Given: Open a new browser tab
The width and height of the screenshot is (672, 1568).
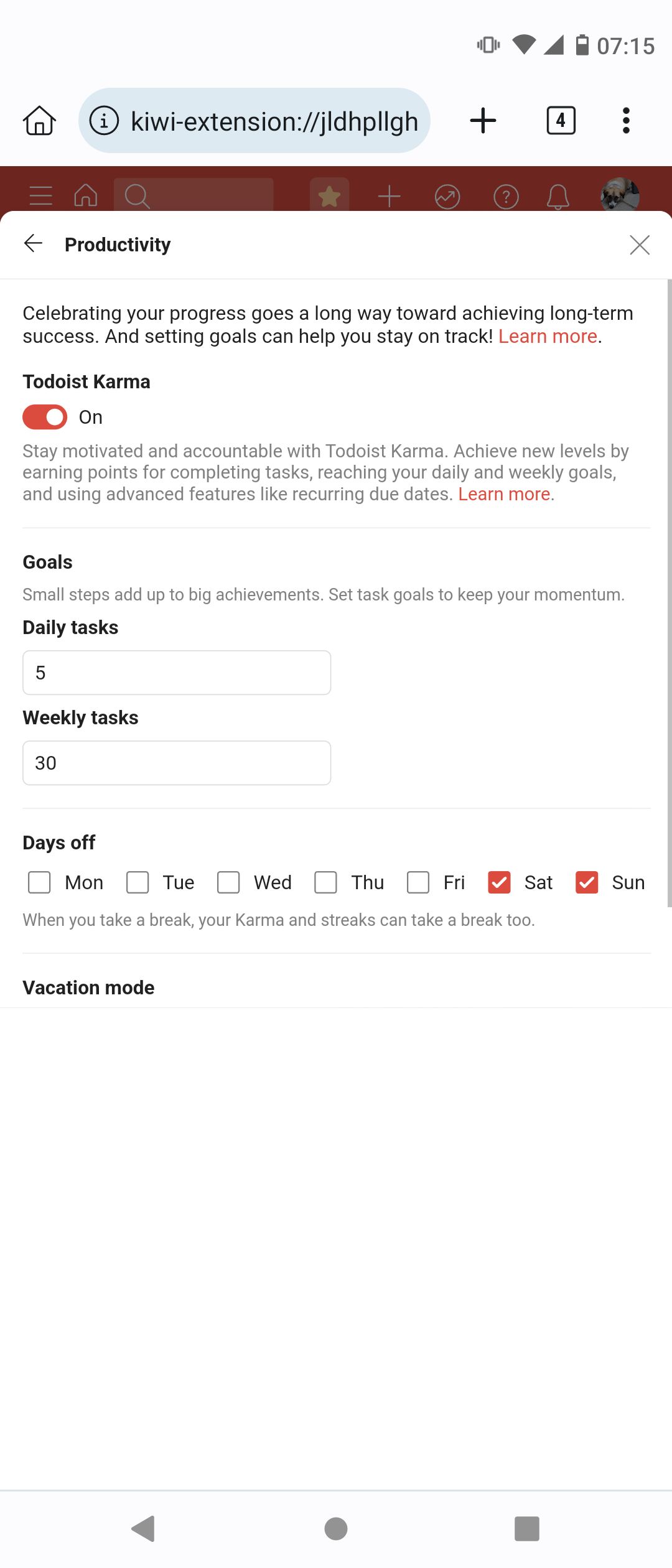Looking at the screenshot, I should click(483, 120).
